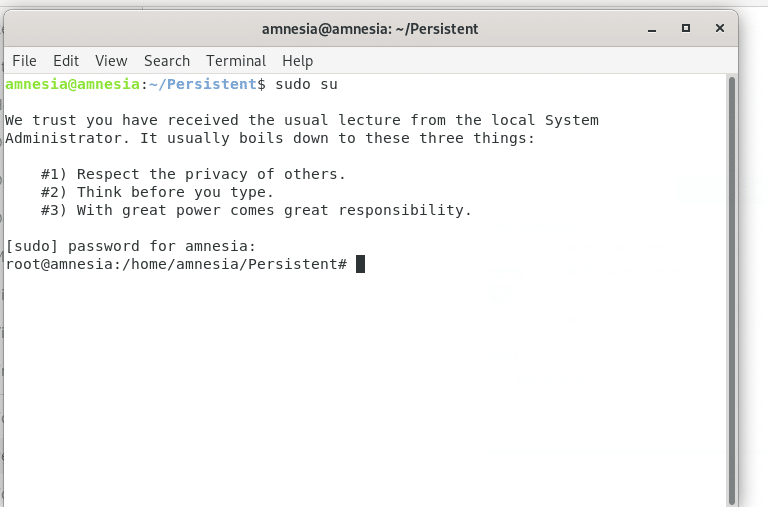Close the terminal window
The width and height of the screenshot is (768, 507).
pos(720,28)
